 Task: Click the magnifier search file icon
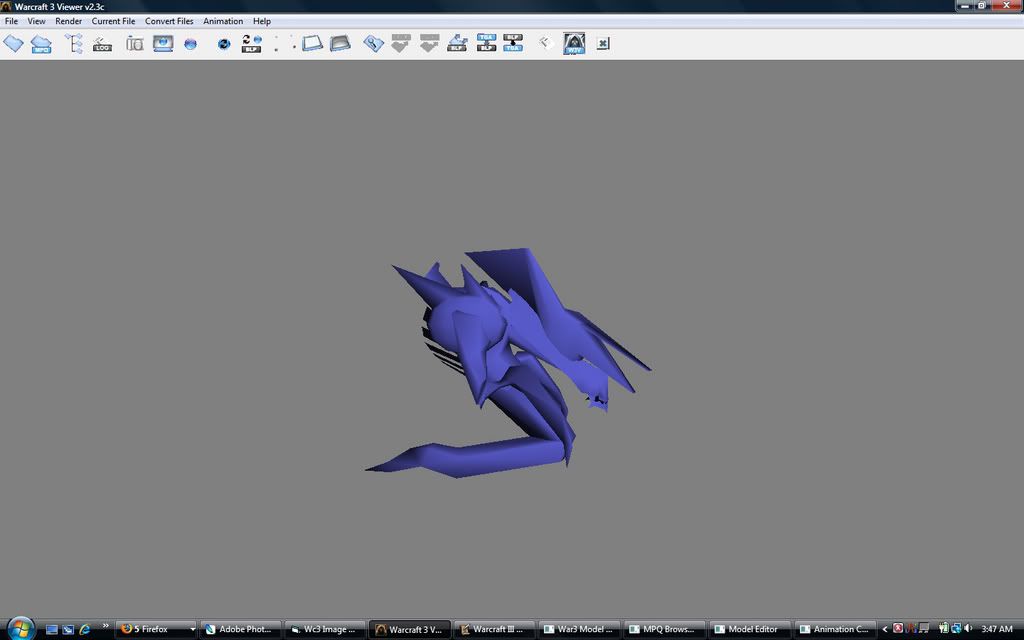point(373,44)
